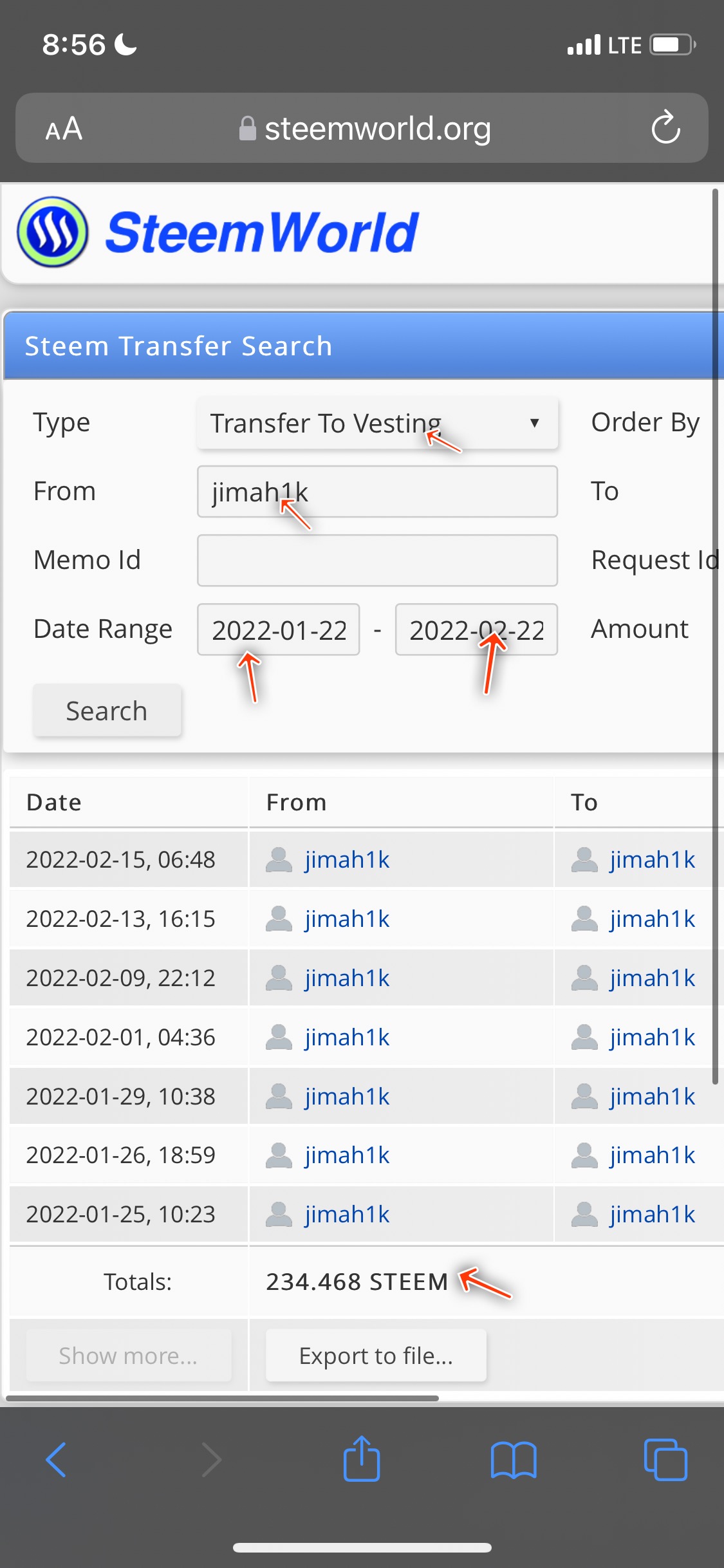Click the horizontal scrollbar below the table
724x1568 pixels.
tap(222, 1398)
